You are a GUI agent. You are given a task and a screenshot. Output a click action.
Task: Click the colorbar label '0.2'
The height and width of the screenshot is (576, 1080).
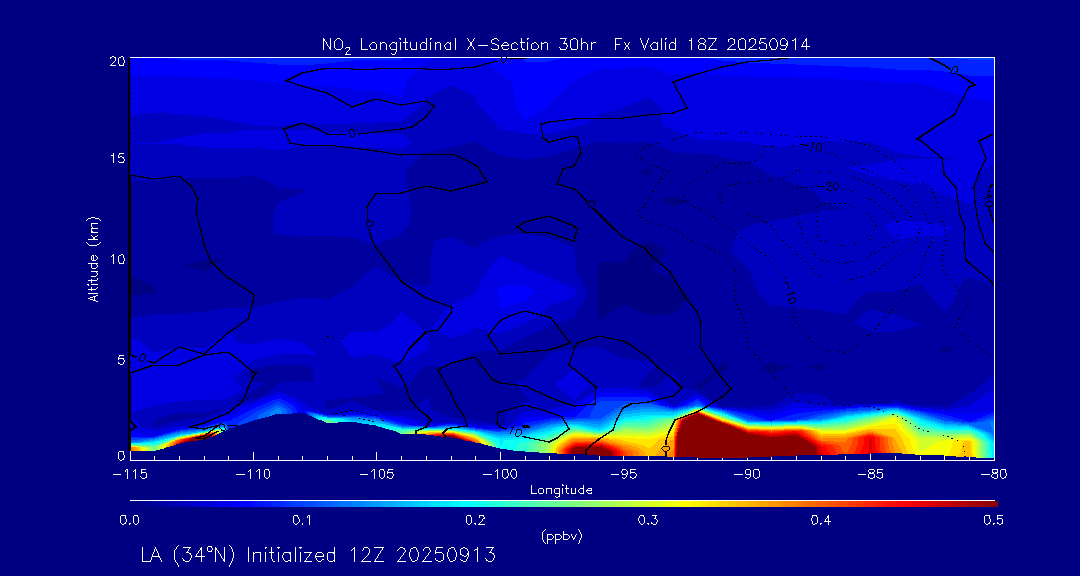(475, 521)
